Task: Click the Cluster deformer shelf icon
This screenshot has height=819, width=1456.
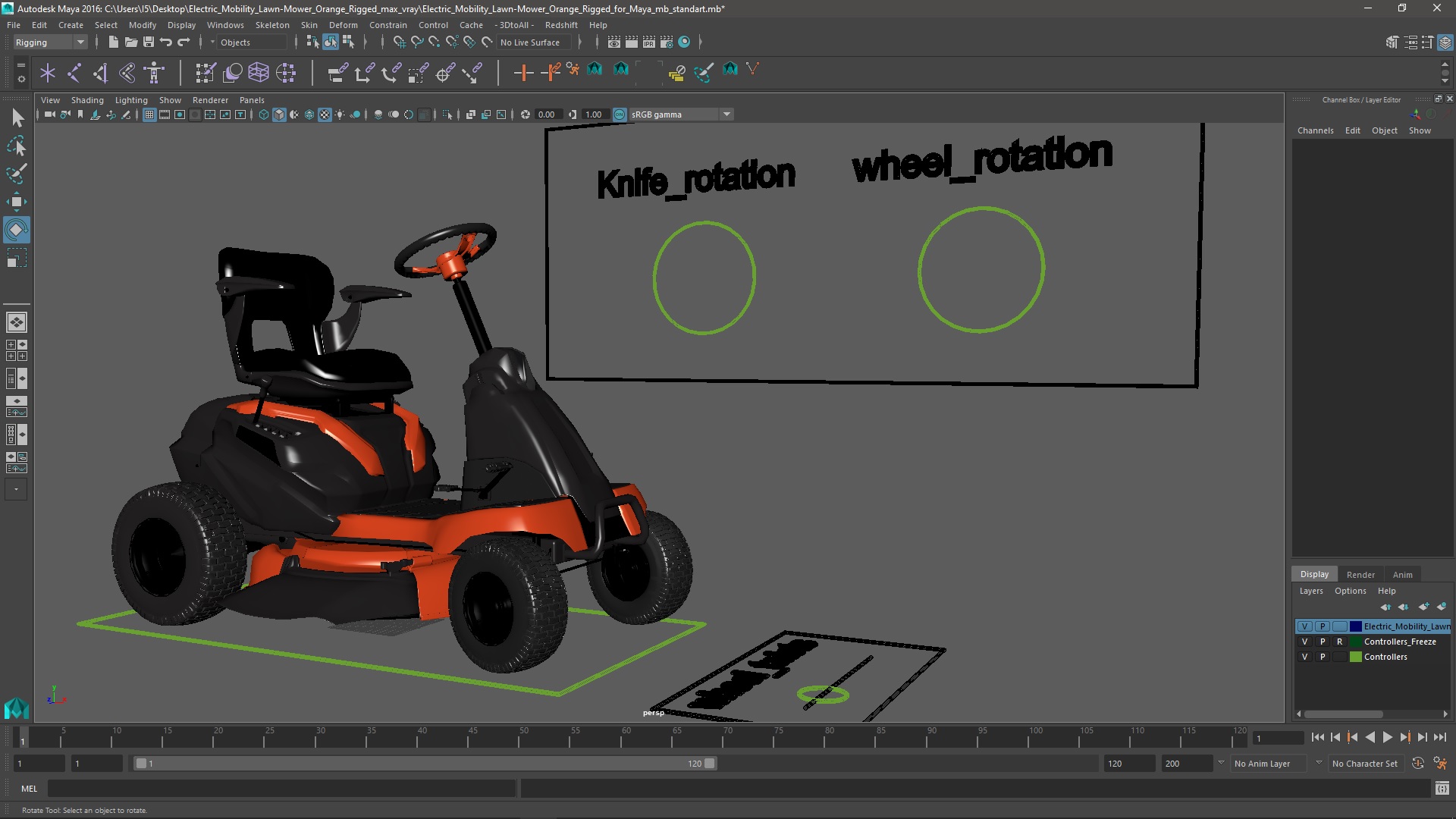Action: [x=286, y=73]
